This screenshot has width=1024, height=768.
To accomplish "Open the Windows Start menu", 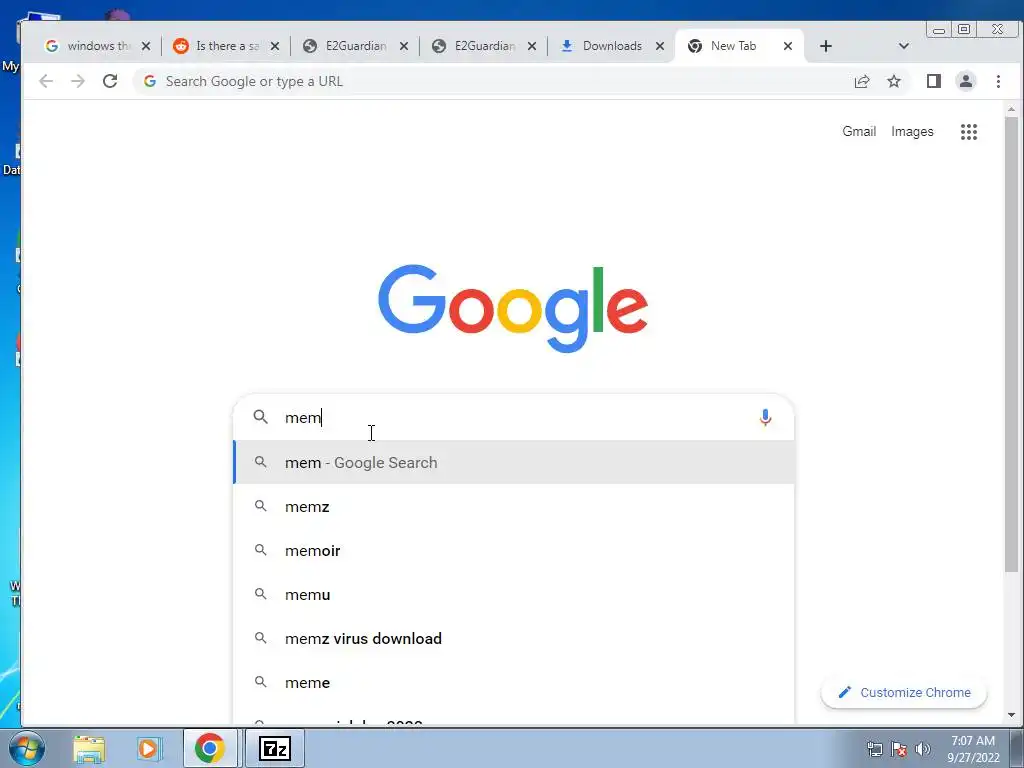I will point(25,748).
